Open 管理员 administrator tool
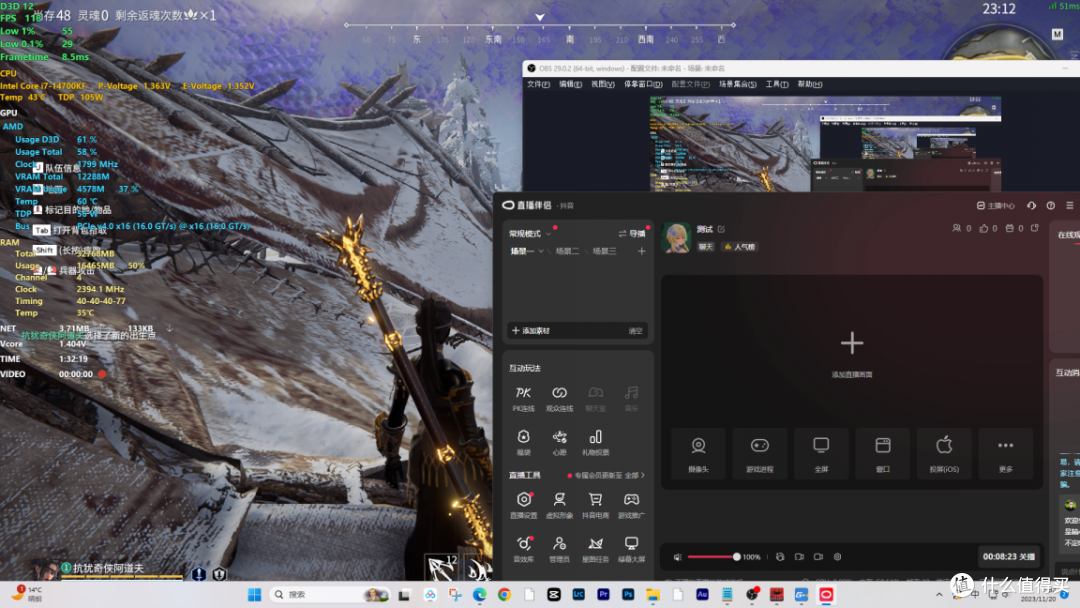Image resolution: width=1080 pixels, height=608 pixels. [559, 549]
